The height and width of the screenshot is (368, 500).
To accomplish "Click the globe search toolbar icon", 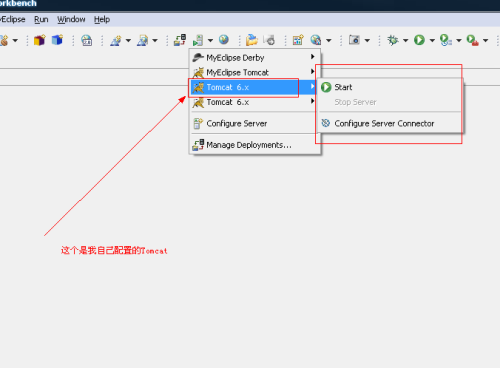I will point(316,40).
